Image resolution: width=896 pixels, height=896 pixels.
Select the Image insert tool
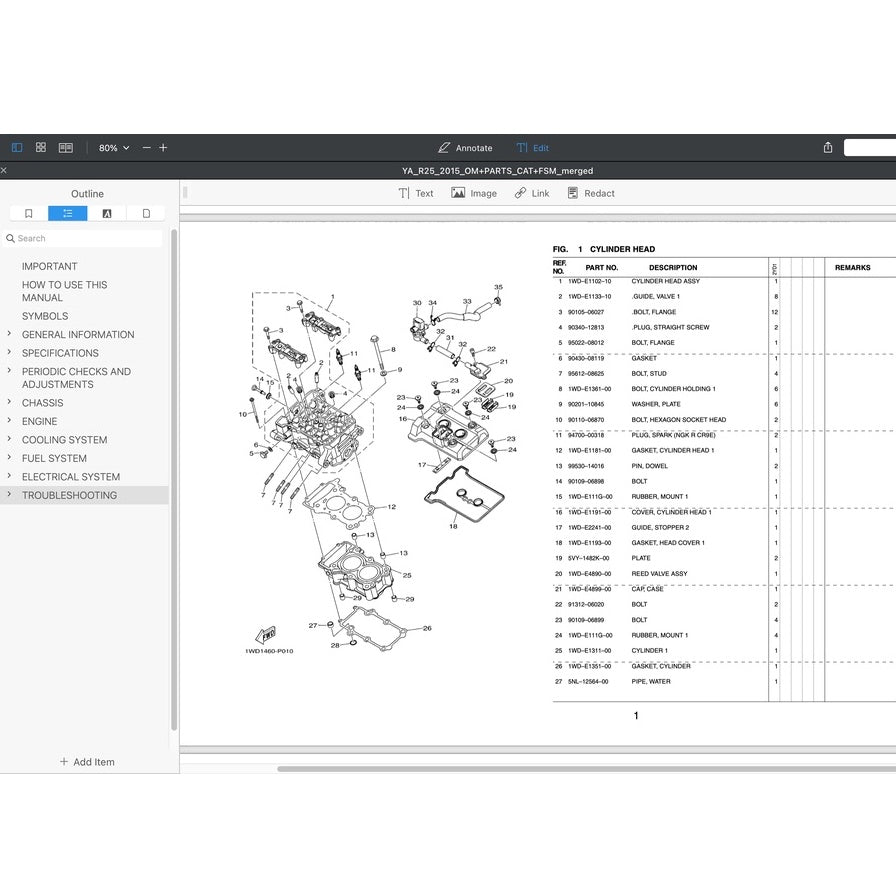pyautogui.click(x=474, y=193)
